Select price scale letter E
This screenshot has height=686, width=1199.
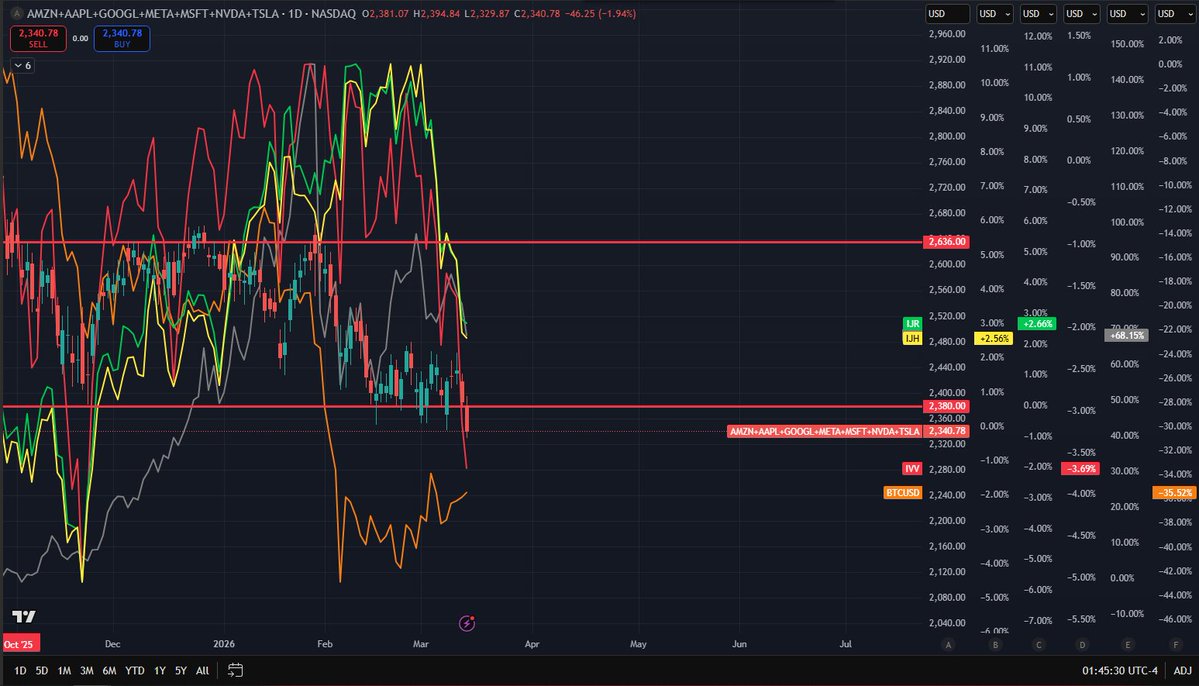click(x=1127, y=645)
